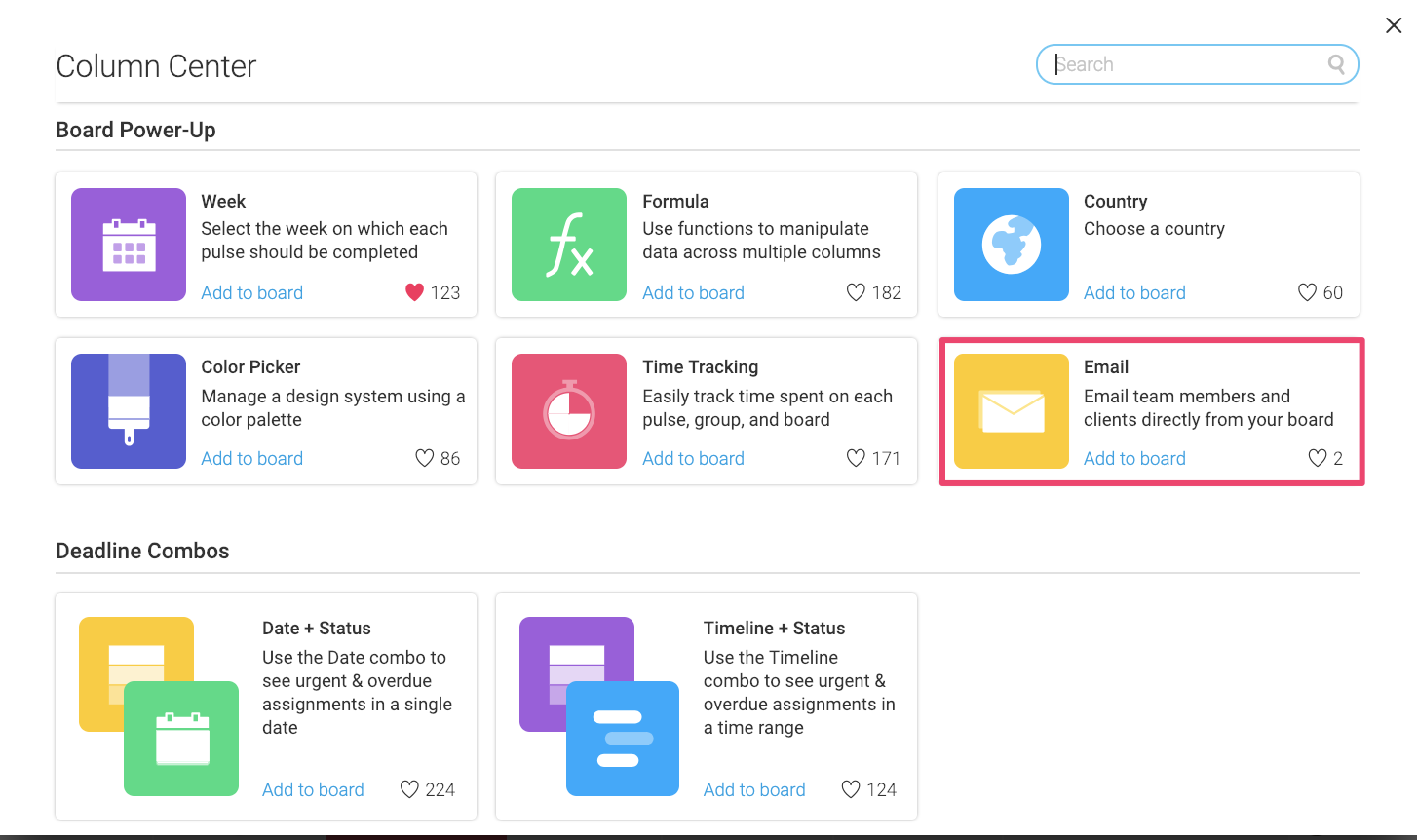This screenshot has width=1417, height=840.
Task: Add the Week column to board
Action: coord(251,292)
